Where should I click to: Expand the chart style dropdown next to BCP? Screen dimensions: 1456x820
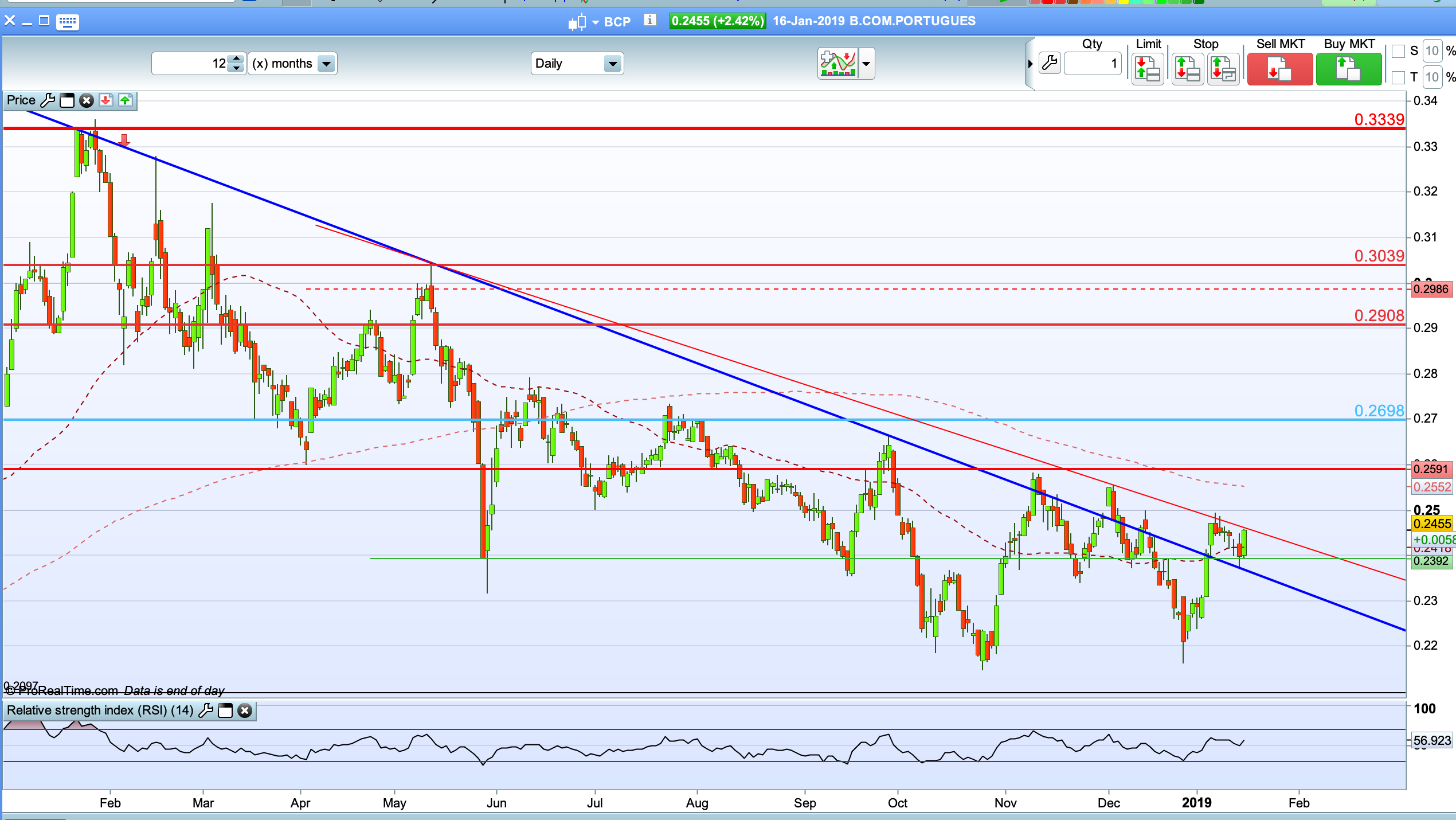click(595, 22)
